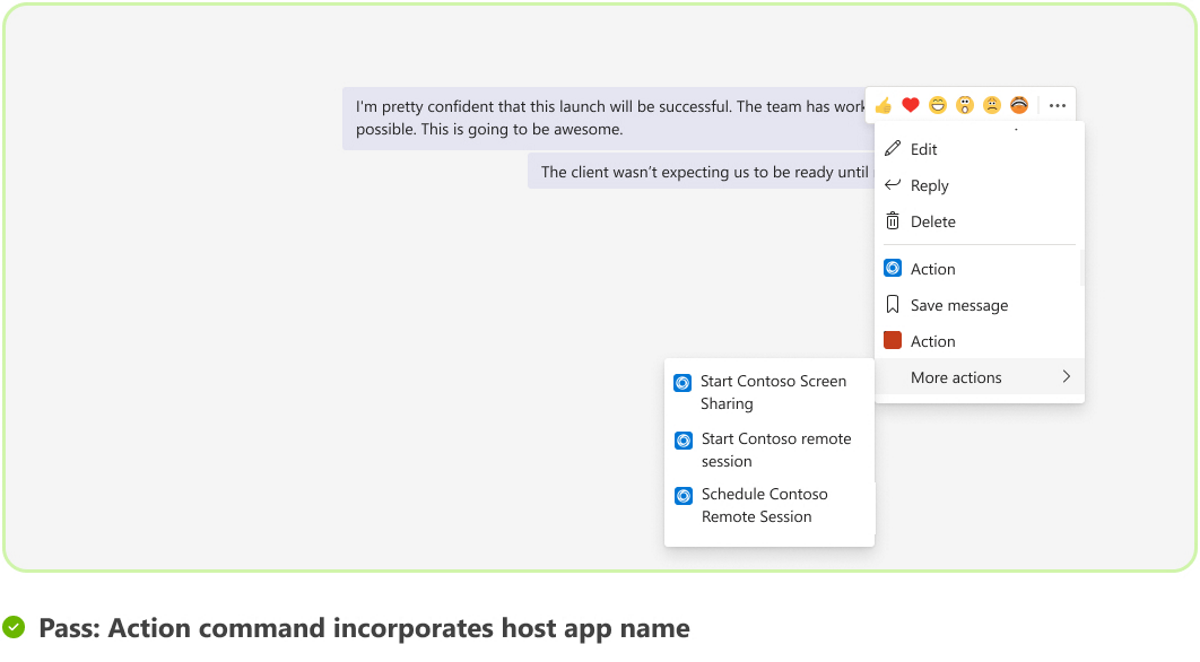Select Reply in the context menu
This screenshot has width=1200, height=662.
[929, 185]
